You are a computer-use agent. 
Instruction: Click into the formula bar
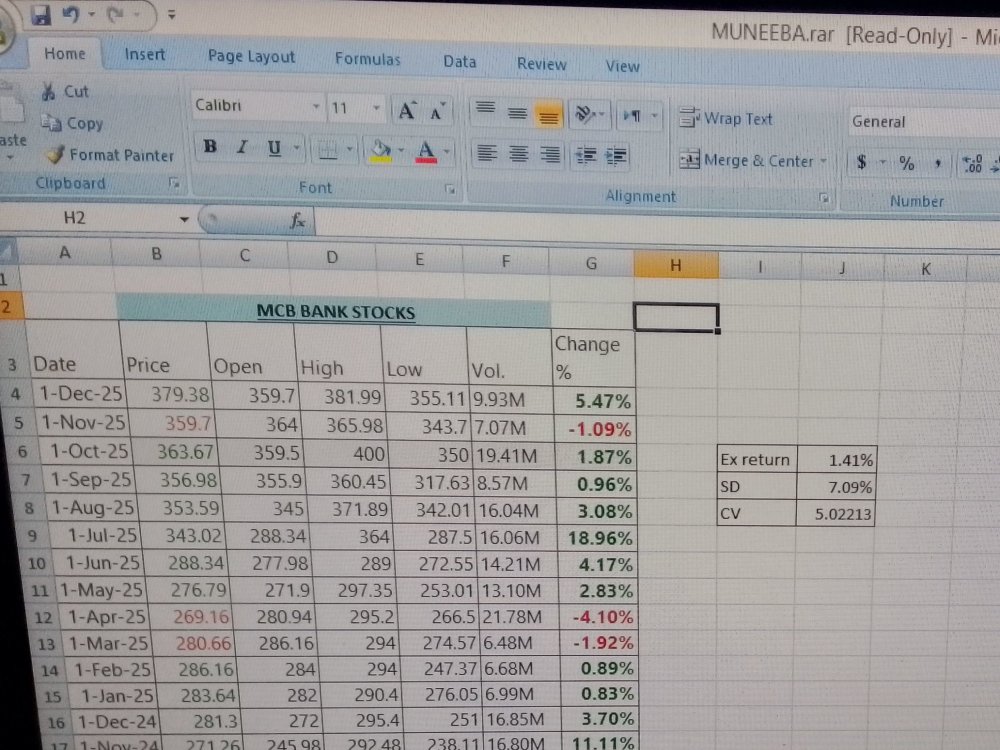pyautogui.click(x=657, y=230)
